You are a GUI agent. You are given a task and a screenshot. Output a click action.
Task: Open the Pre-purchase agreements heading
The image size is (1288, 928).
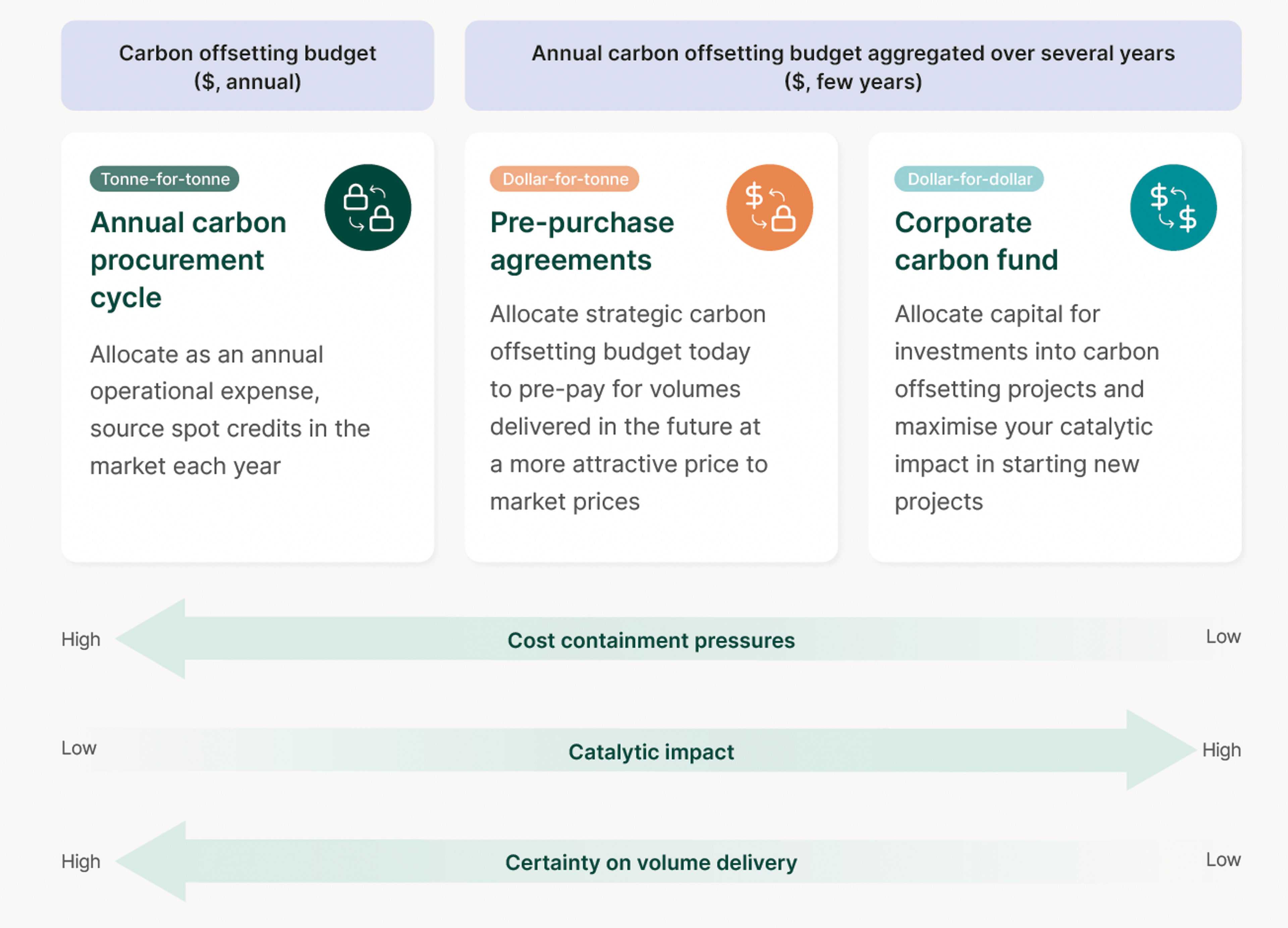point(582,241)
